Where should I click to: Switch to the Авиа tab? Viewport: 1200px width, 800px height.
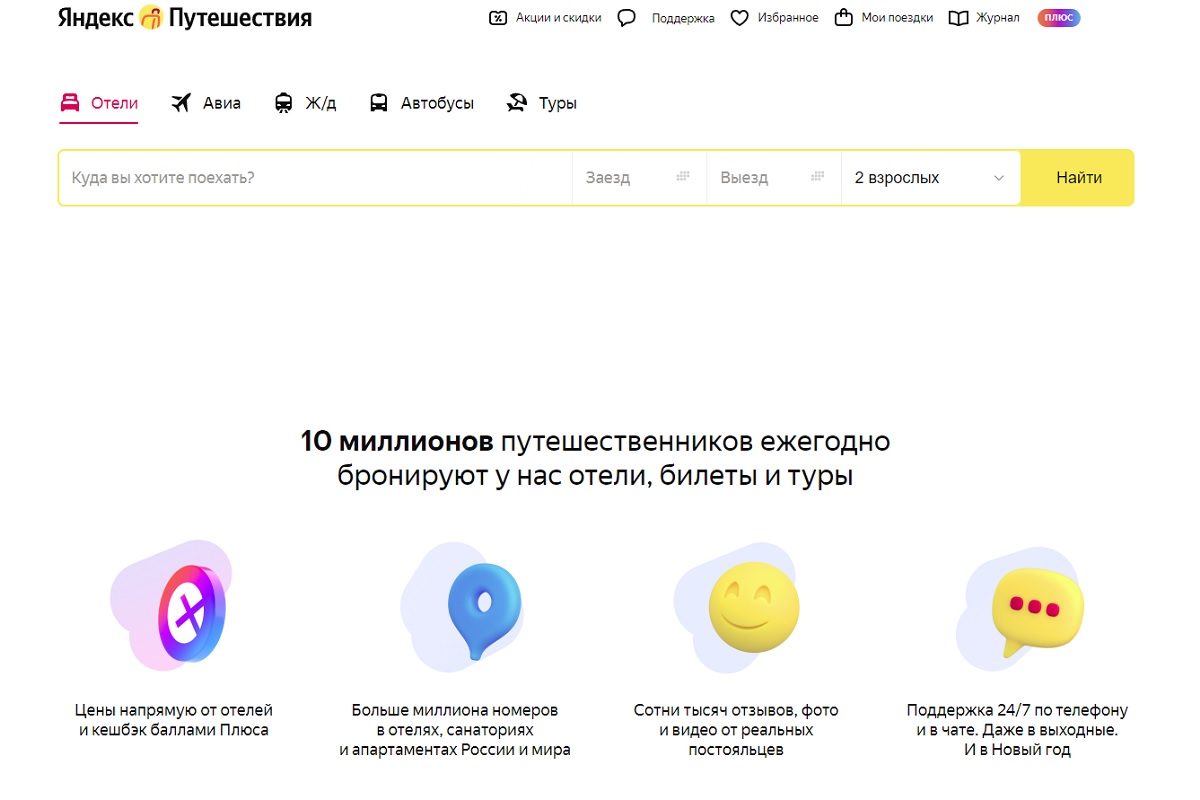[206, 103]
